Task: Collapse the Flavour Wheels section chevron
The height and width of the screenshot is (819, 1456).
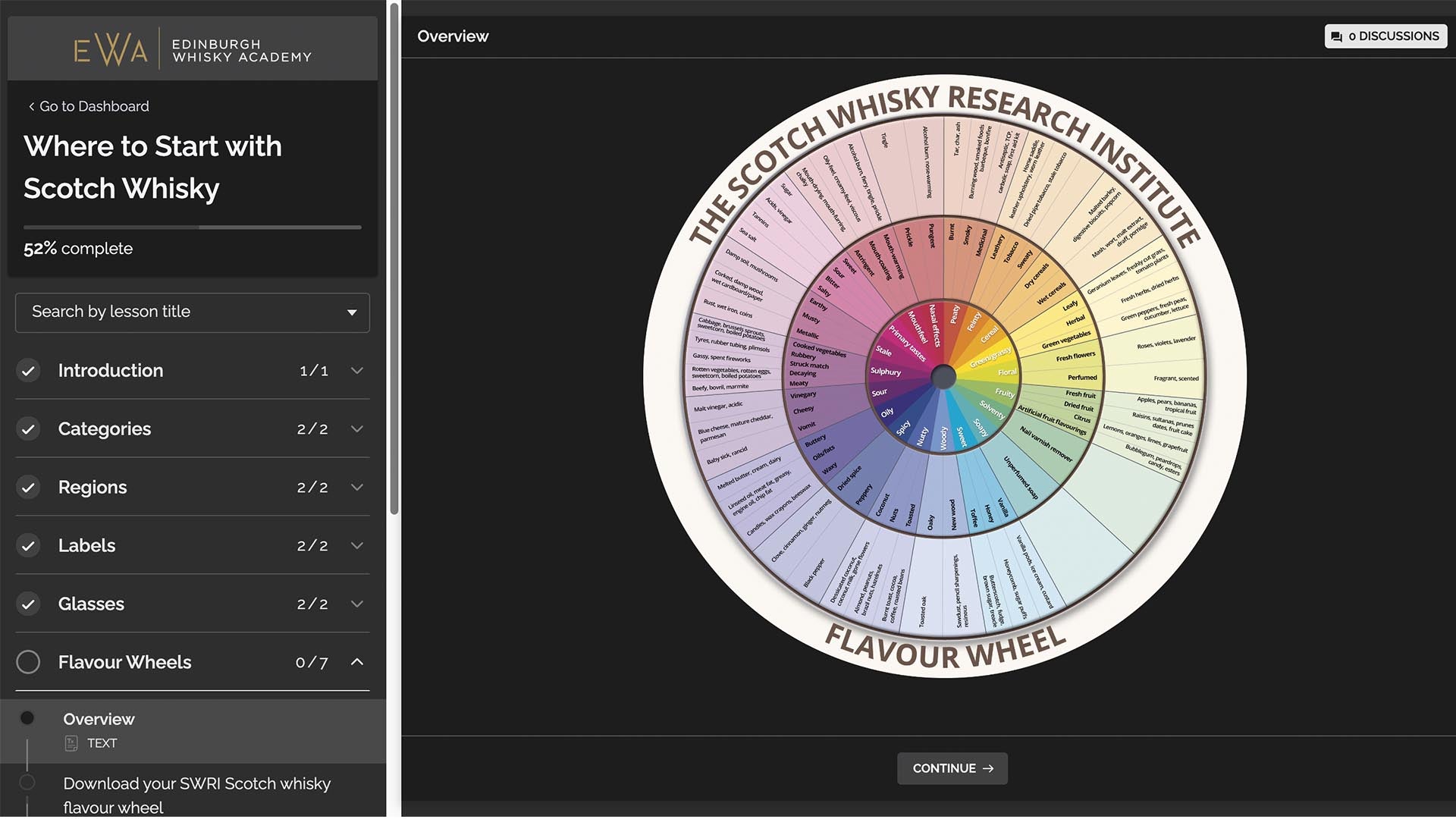Action: tap(357, 663)
